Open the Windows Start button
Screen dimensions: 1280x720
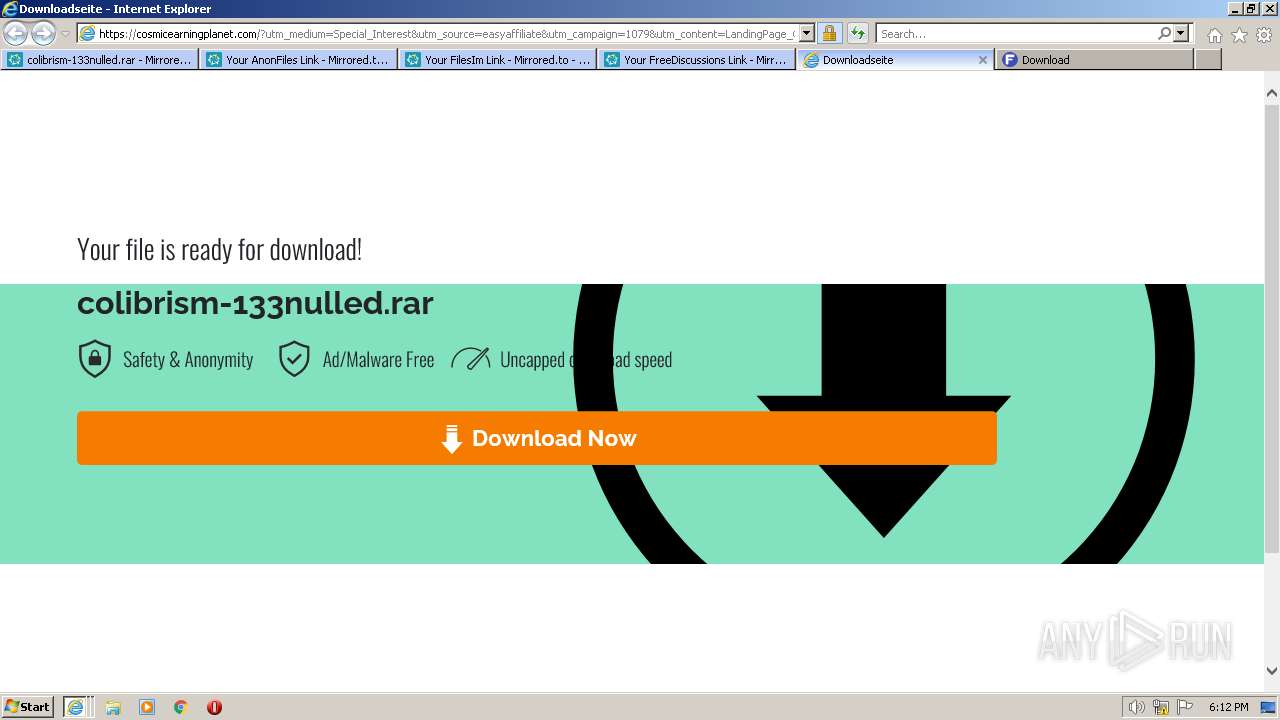[x=28, y=706]
